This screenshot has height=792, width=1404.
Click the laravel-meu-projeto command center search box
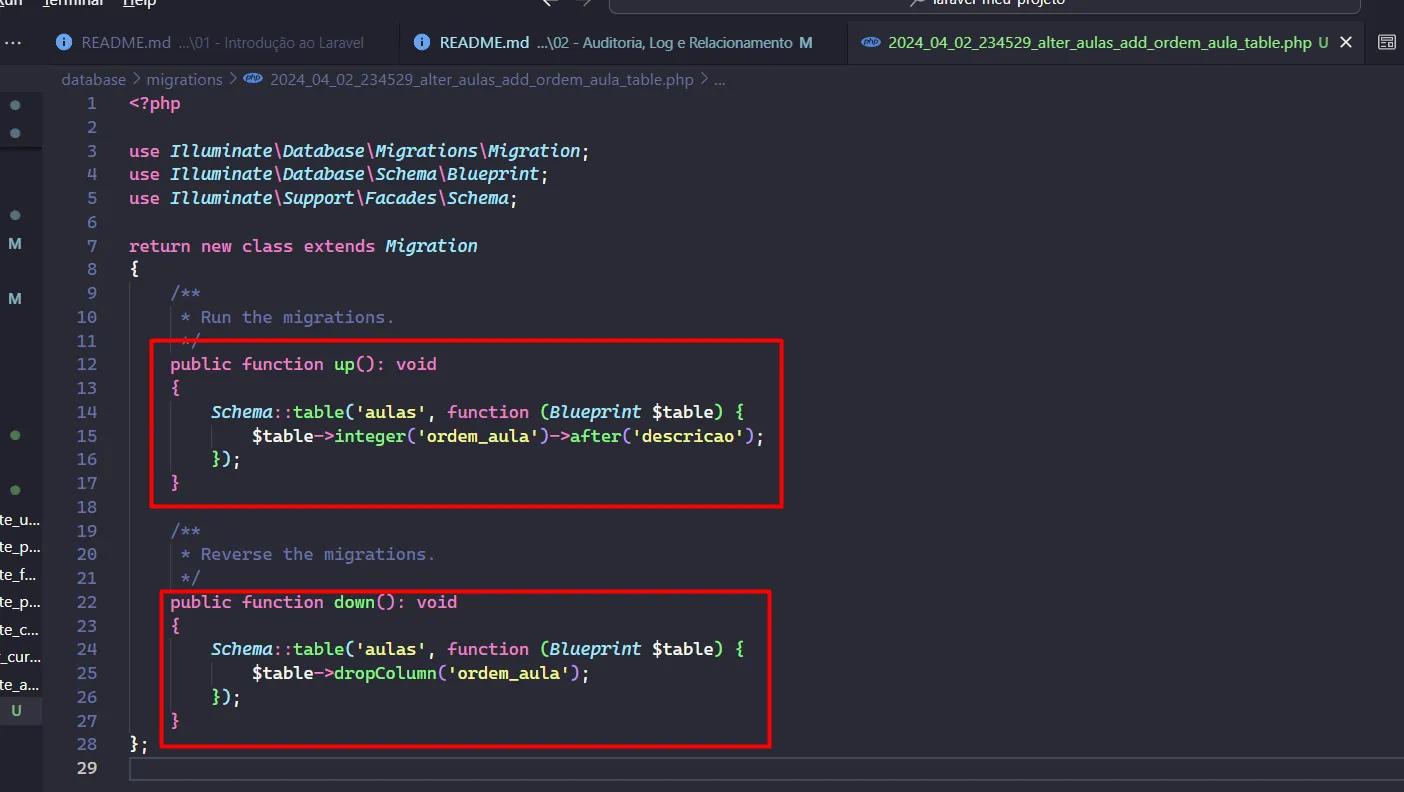coord(984,3)
